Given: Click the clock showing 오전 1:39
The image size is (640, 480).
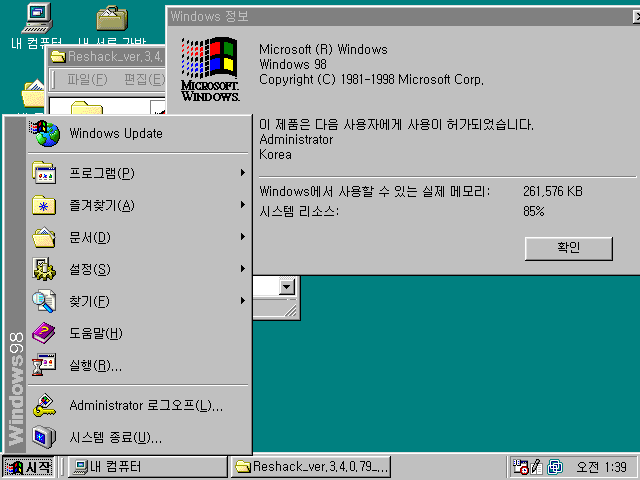Looking at the screenshot, I should pyautogui.click(x=601, y=467).
